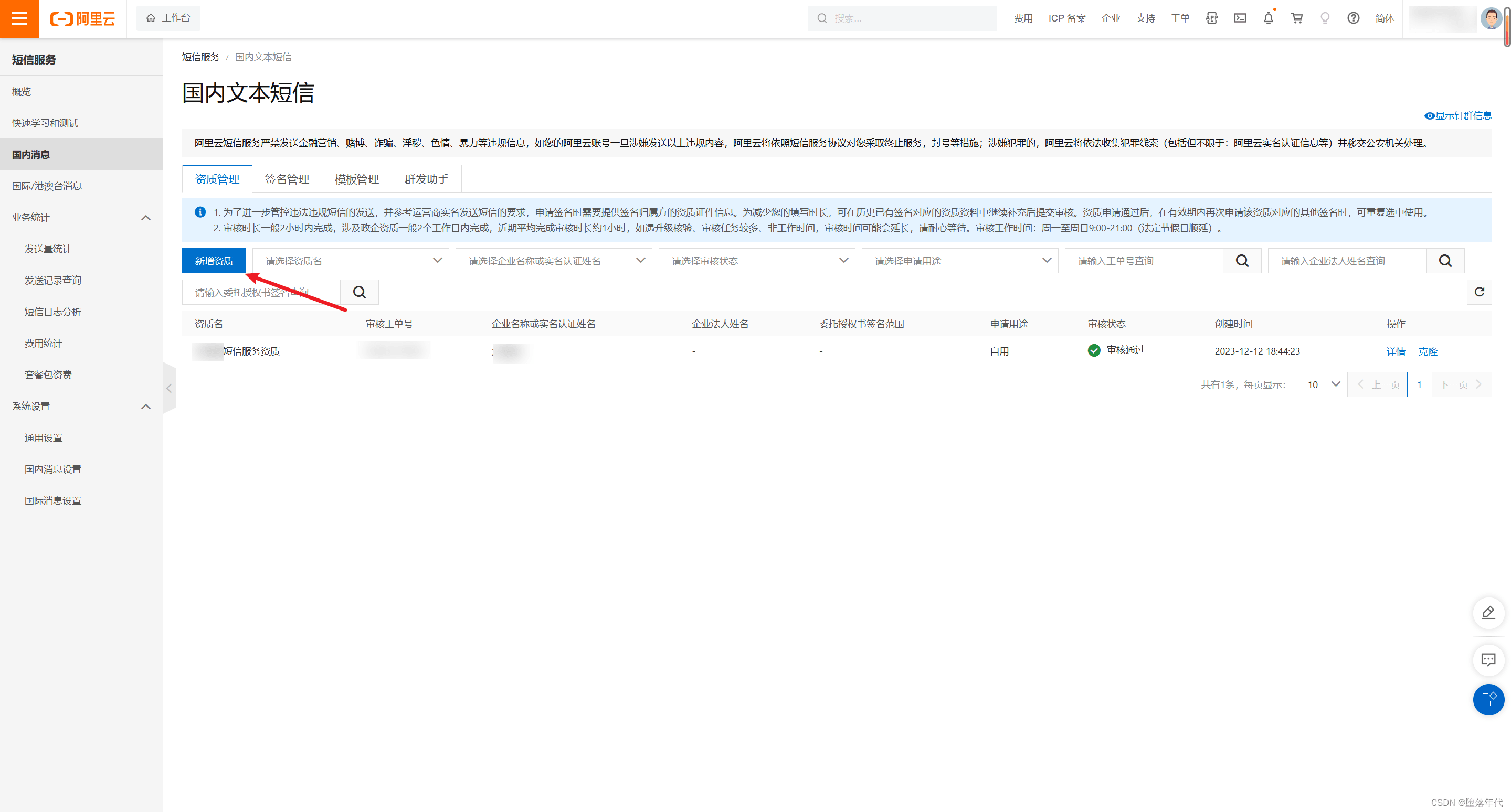Open 请选择企业名称或实名认证姓名 dropdown
The image size is (1511, 812).
tap(554, 261)
